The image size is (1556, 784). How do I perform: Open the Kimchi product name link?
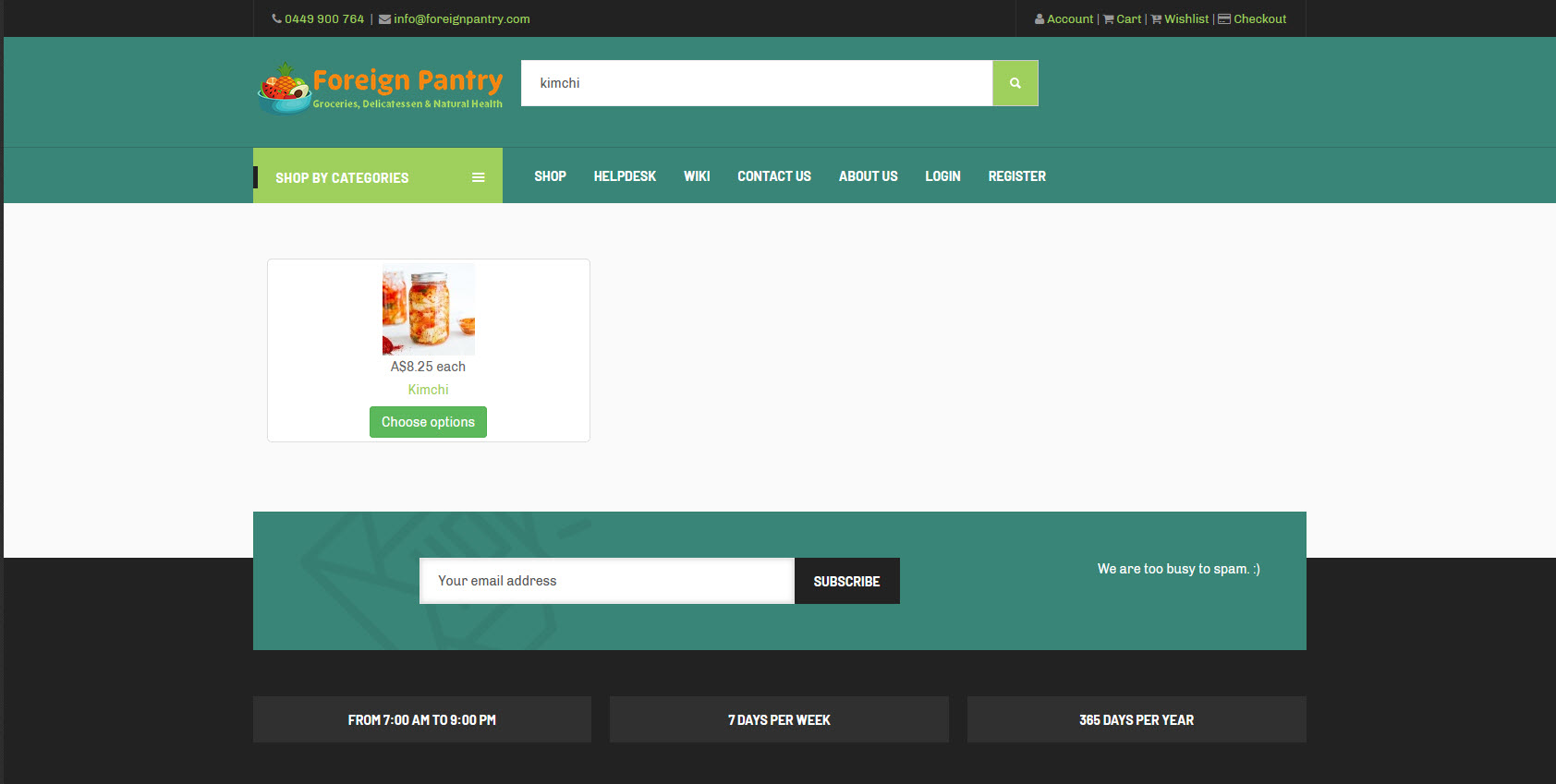point(429,390)
